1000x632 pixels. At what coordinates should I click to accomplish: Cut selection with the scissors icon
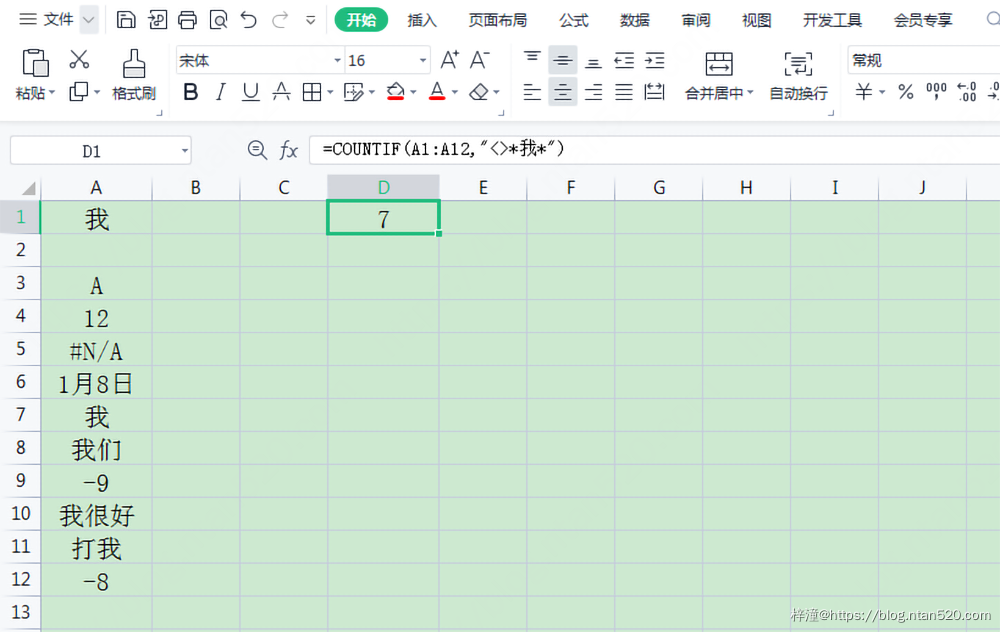click(79, 59)
